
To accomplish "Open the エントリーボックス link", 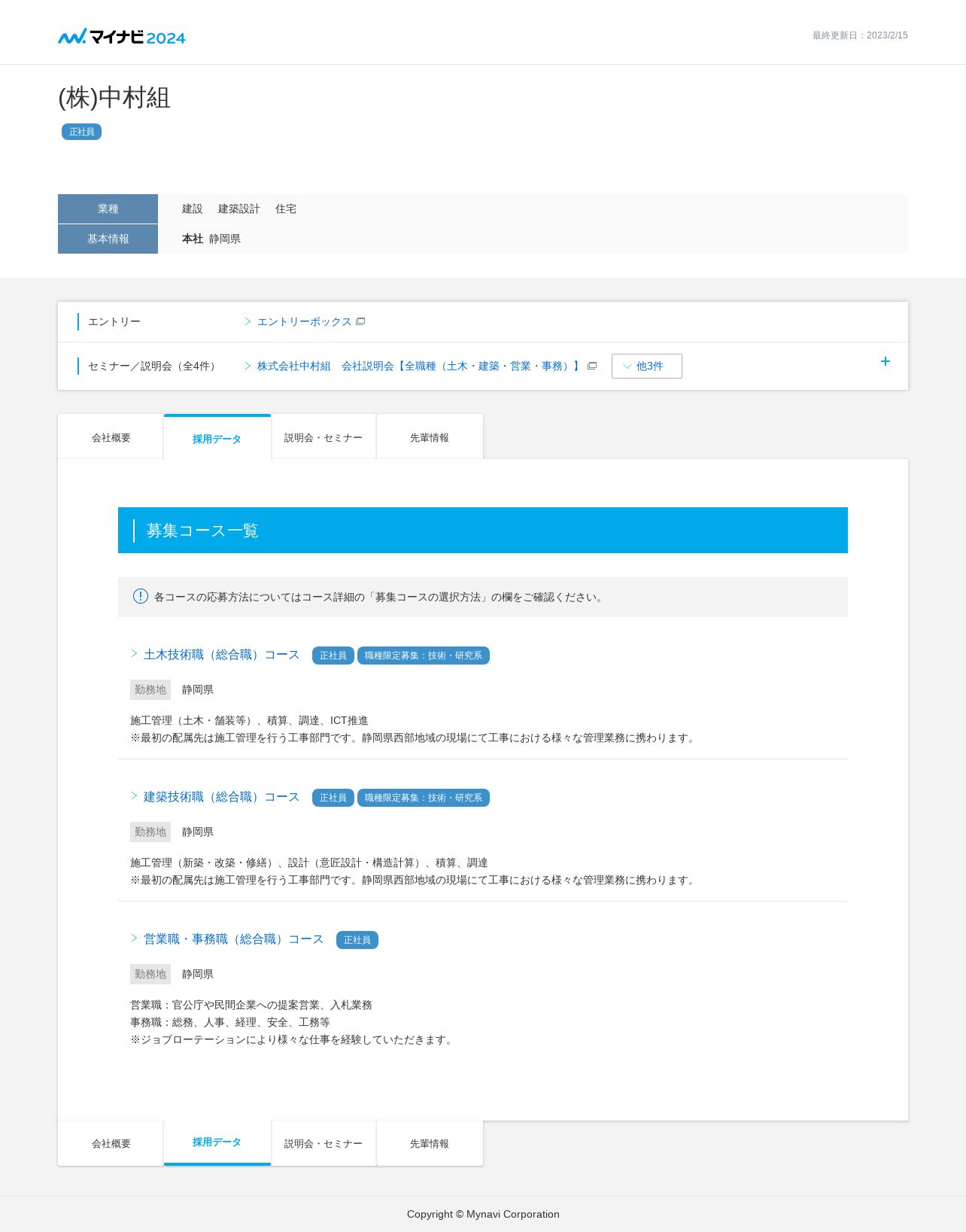I will coord(304,321).
